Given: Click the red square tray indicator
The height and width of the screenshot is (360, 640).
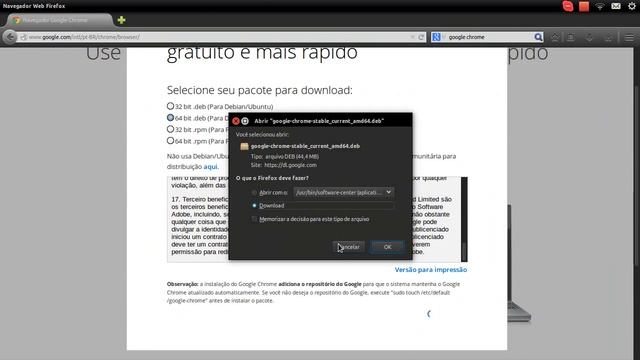Looking at the screenshot, I should pyautogui.click(x=584, y=6).
